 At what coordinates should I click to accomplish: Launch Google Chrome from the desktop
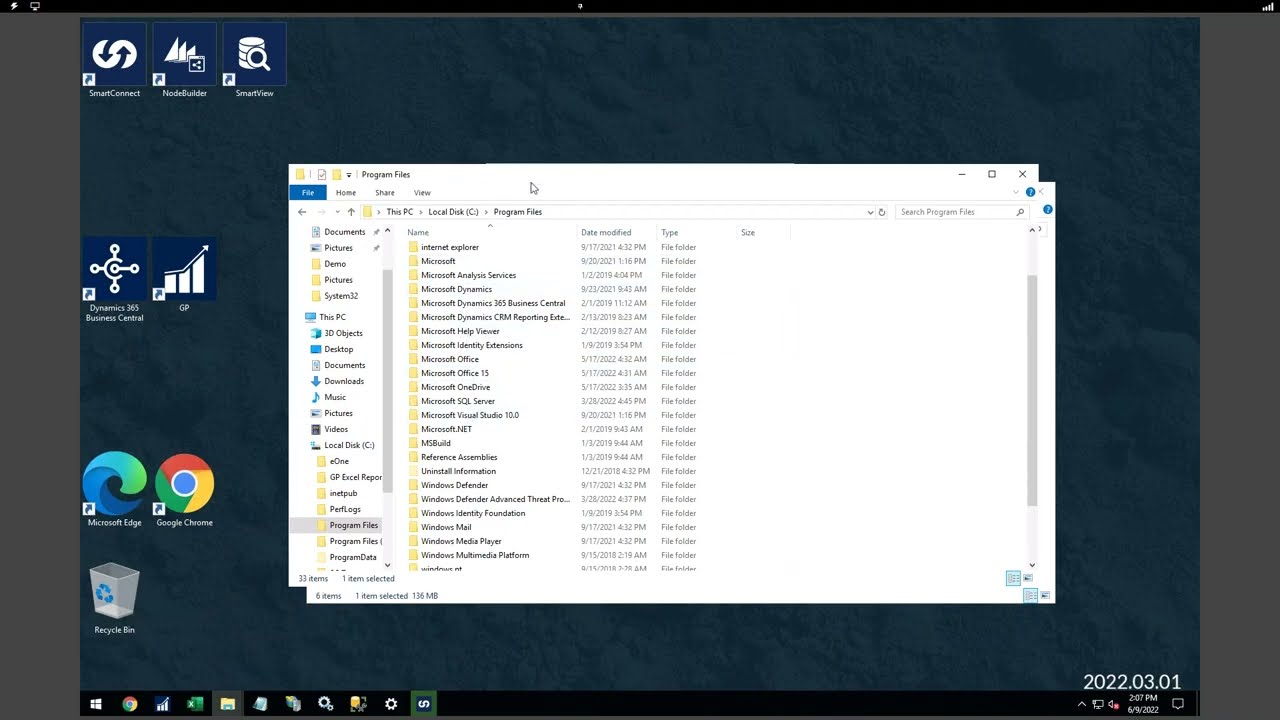pos(184,490)
